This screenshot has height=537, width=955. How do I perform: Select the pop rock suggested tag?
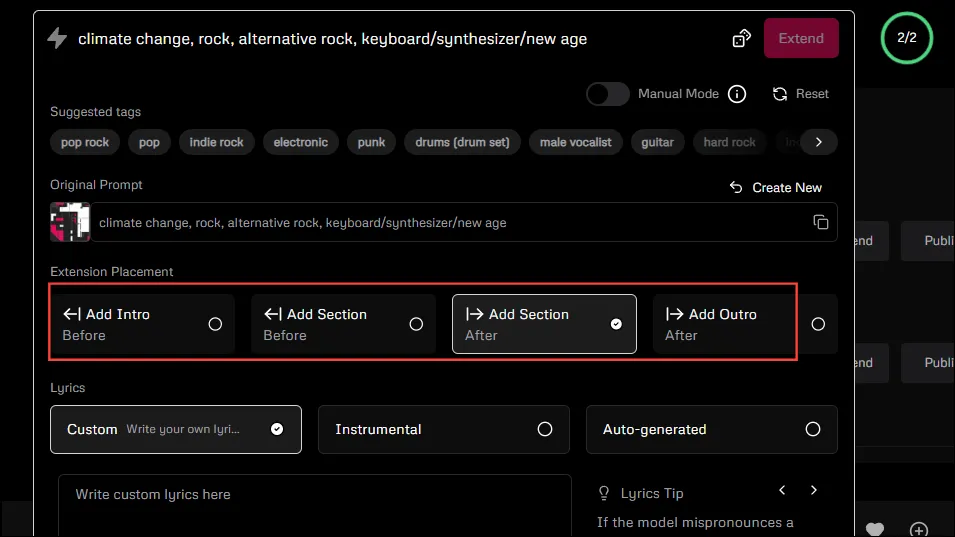coord(85,142)
